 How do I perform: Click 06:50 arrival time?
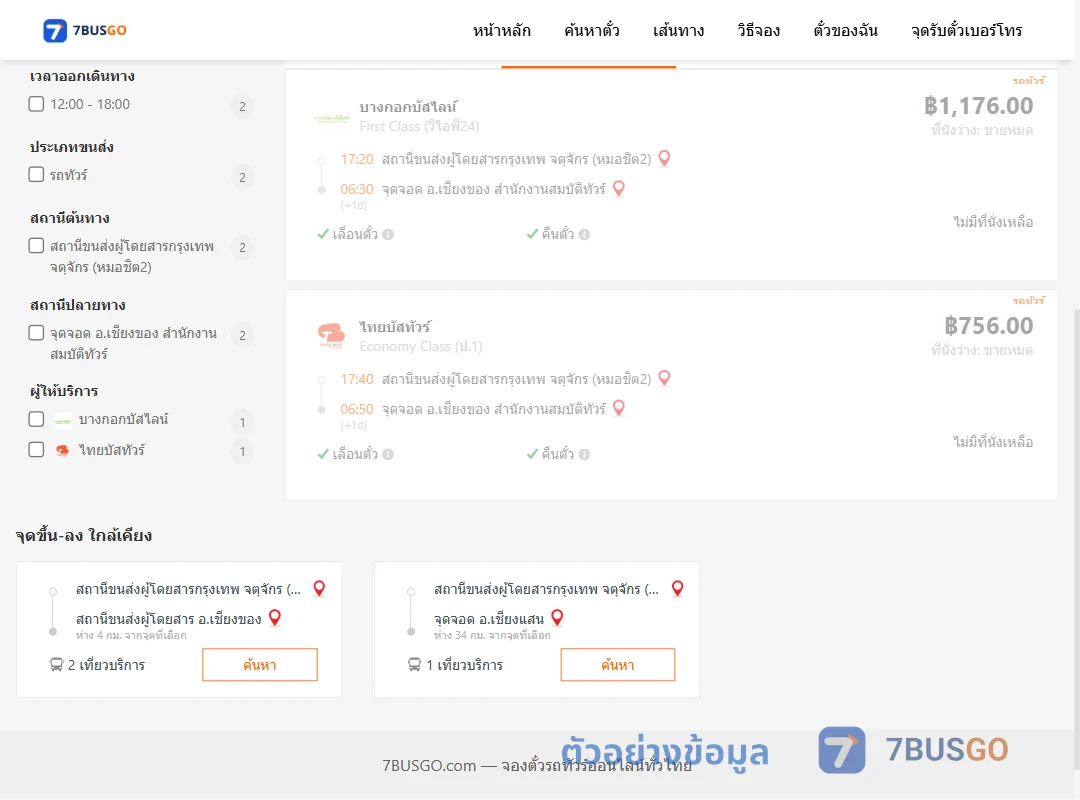click(357, 409)
